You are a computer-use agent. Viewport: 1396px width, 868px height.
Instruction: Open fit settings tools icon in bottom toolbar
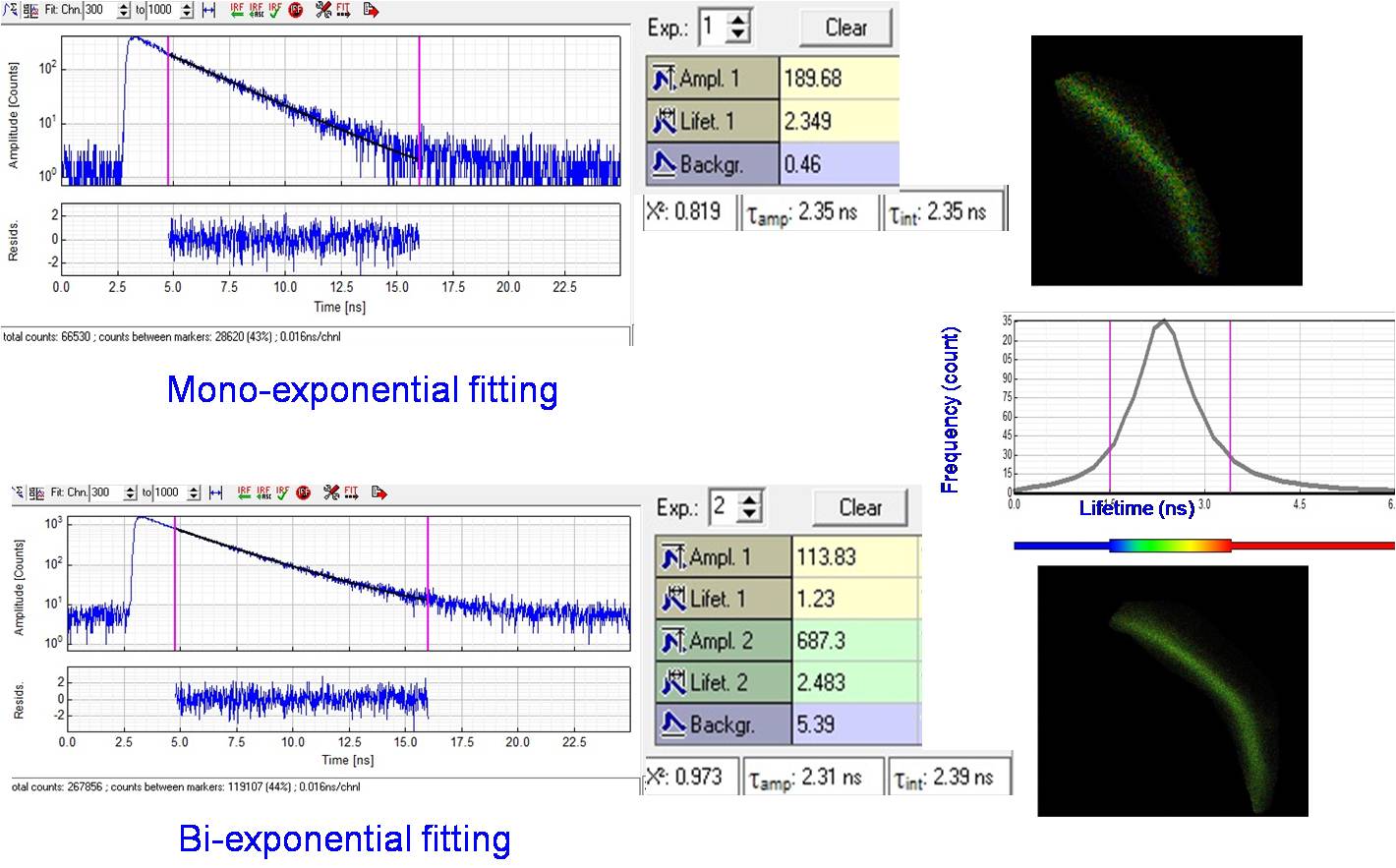tap(331, 492)
